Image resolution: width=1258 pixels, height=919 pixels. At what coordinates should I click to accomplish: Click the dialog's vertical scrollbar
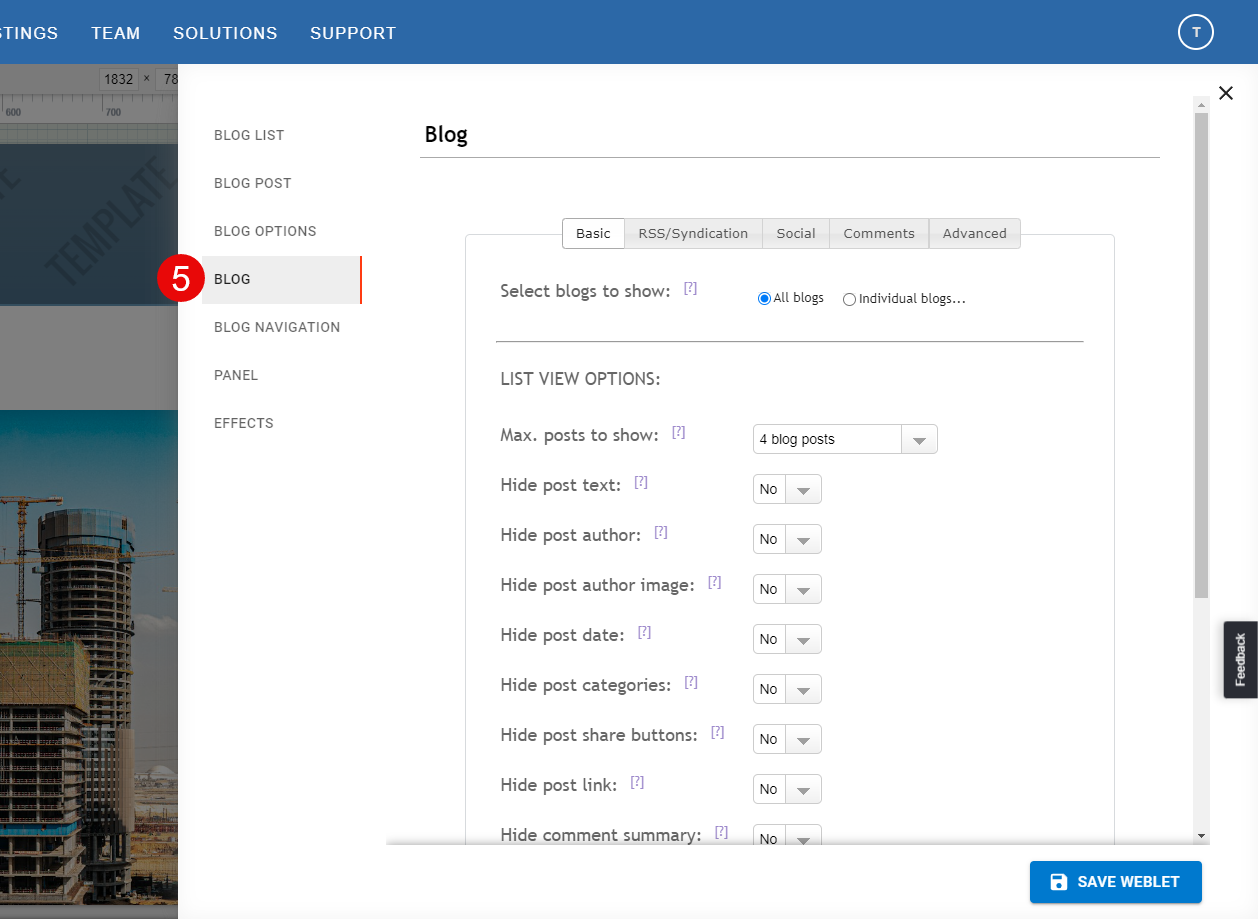(x=1202, y=355)
